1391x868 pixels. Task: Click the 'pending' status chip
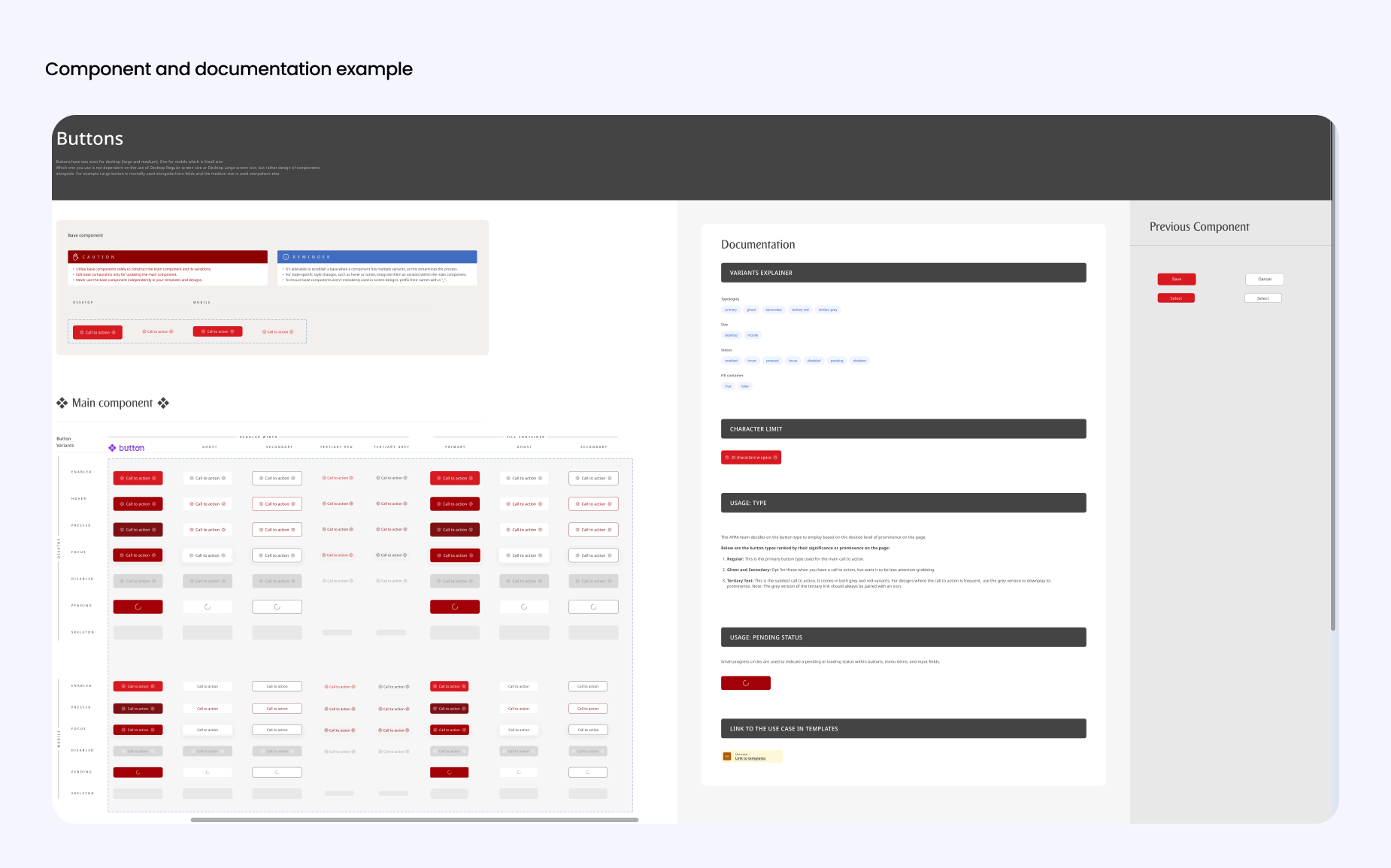(836, 361)
